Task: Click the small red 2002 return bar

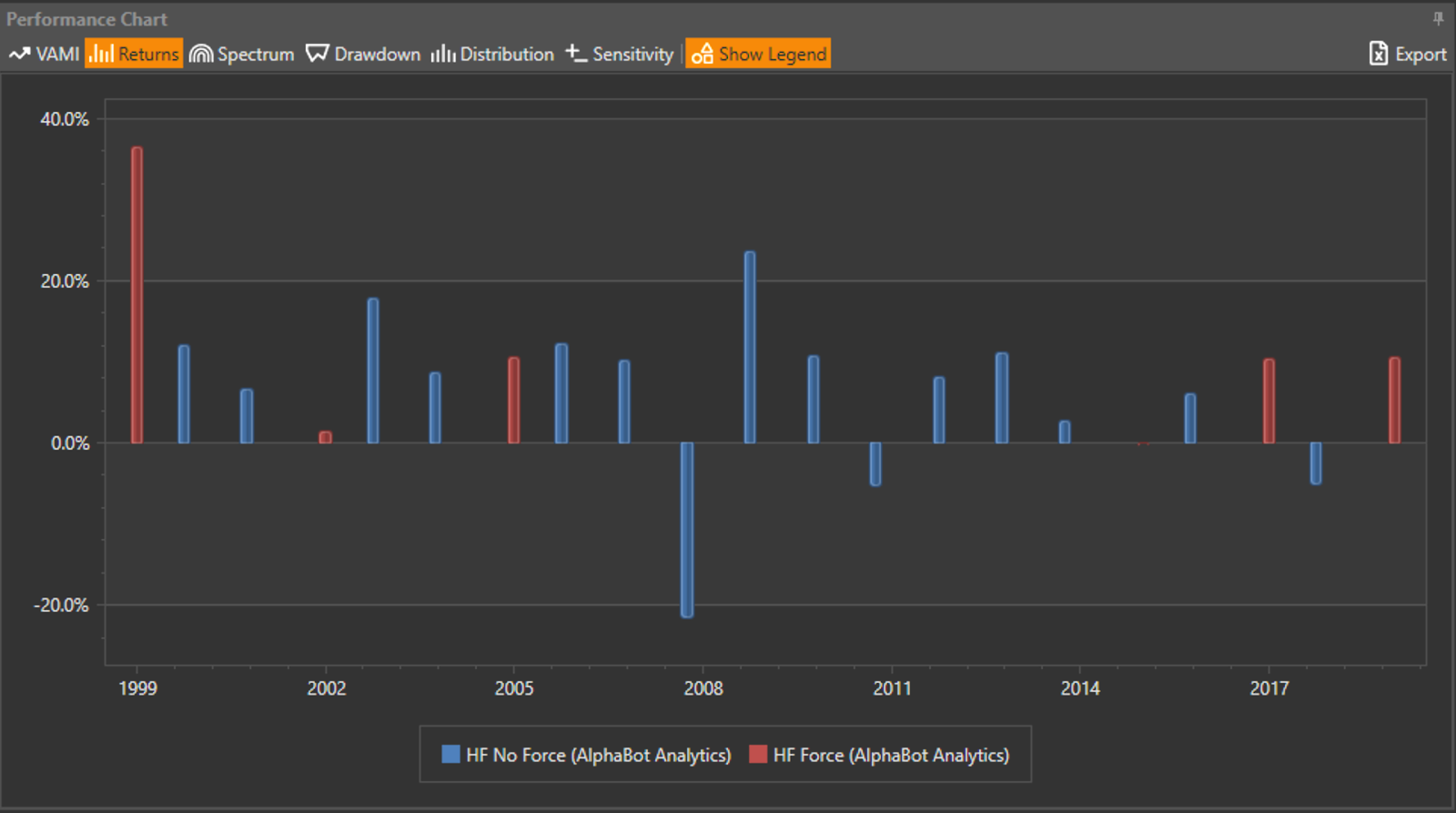Action: pyautogui.click(x=326, y=438)
